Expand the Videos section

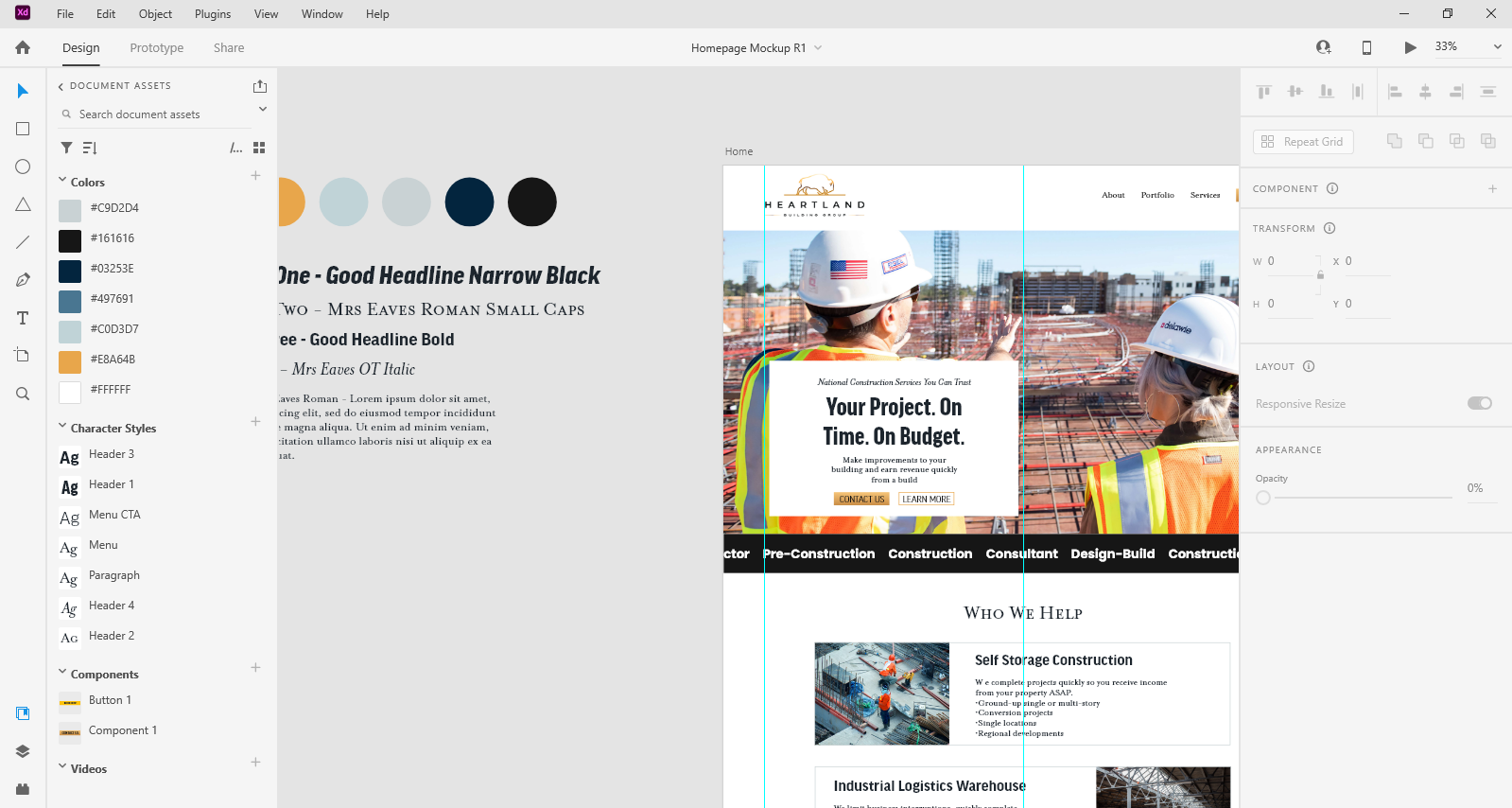[x=62, y=767]
